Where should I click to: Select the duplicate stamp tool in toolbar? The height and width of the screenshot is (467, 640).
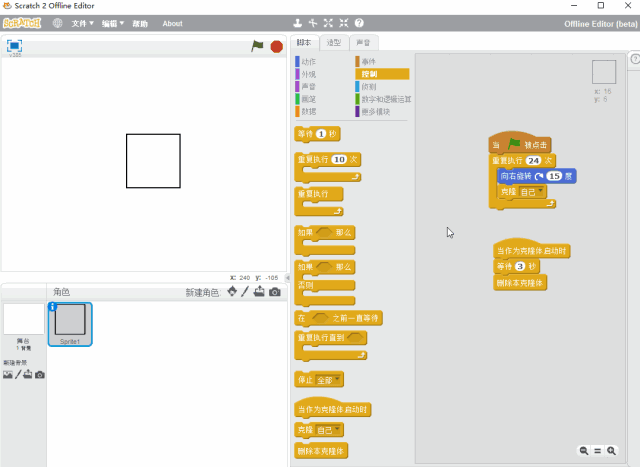(x=297, y=23)
